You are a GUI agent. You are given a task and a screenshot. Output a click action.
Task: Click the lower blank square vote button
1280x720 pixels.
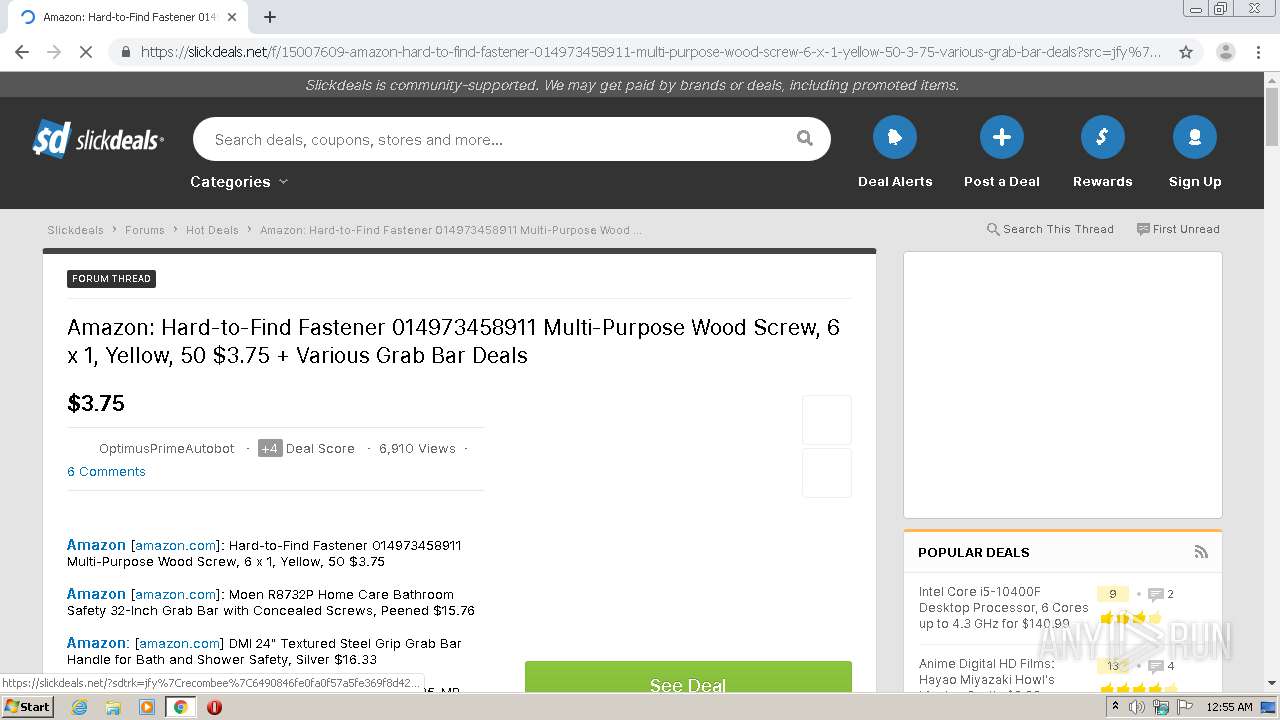click(827, 473)
